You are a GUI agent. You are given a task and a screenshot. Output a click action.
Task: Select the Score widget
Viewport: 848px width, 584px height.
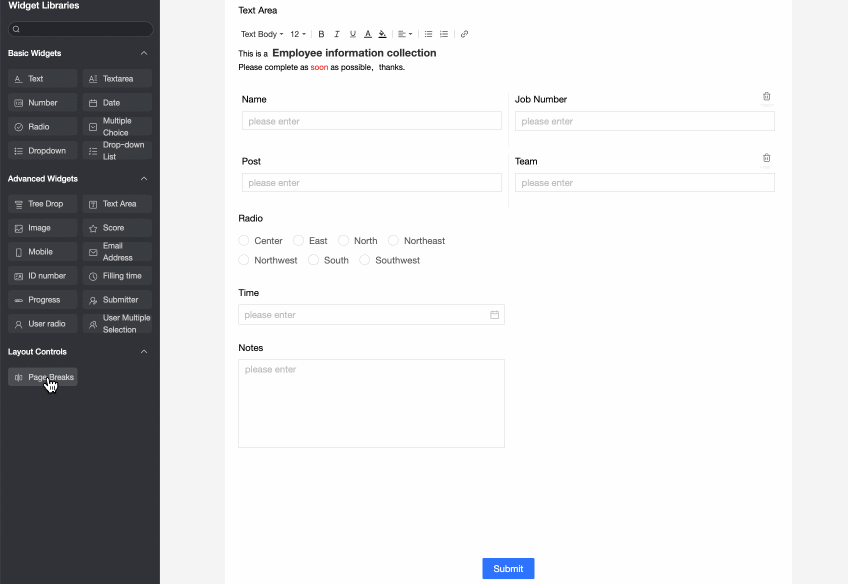(x=117, y=228)
